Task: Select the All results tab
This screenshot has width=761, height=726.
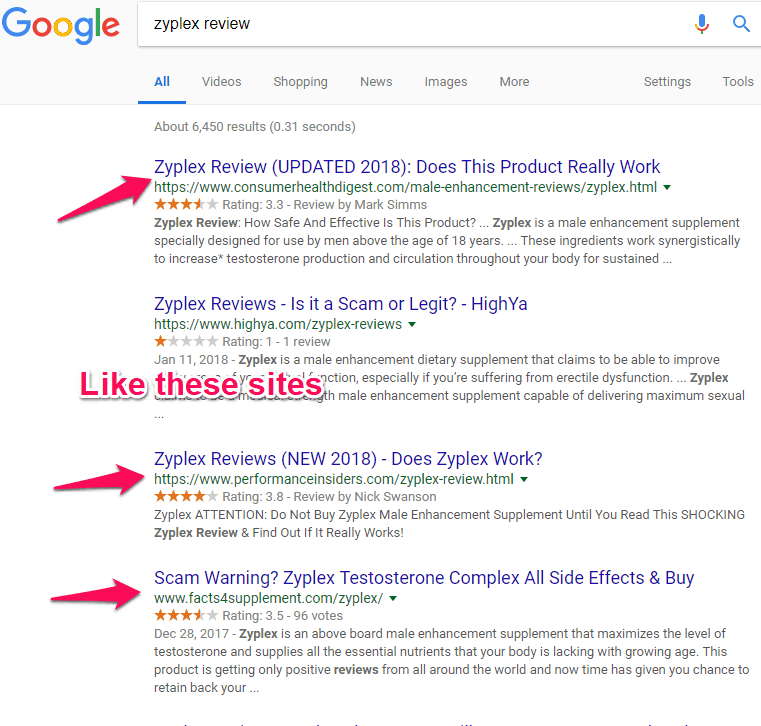Action: pos(162,82)
